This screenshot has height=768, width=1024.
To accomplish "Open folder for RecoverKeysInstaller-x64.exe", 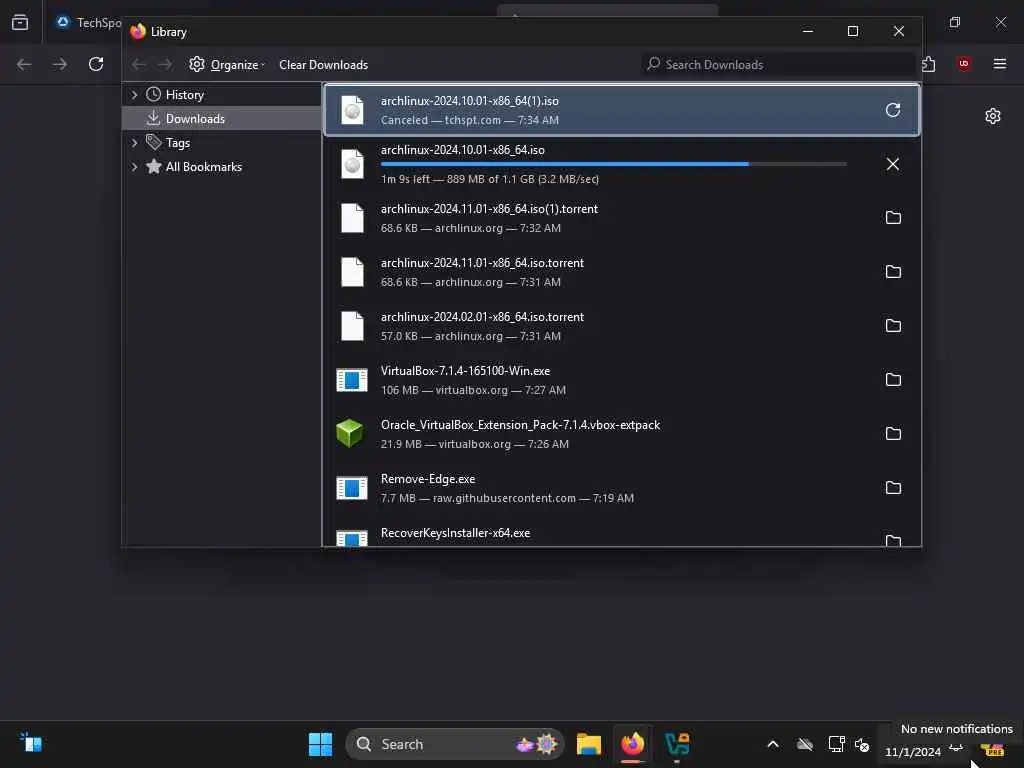I will coord(893,540).
